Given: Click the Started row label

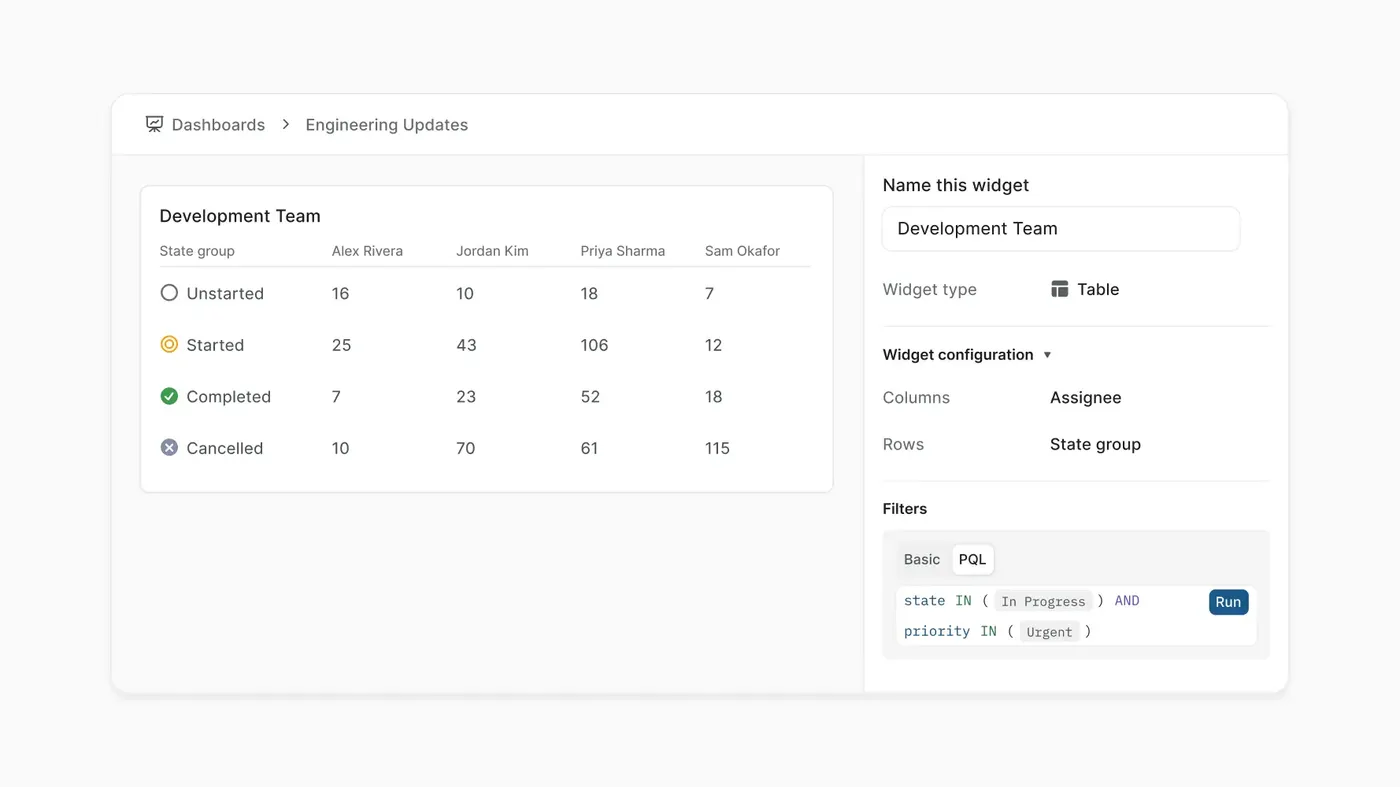Looking at the screenshot, I should pos(215,345).
